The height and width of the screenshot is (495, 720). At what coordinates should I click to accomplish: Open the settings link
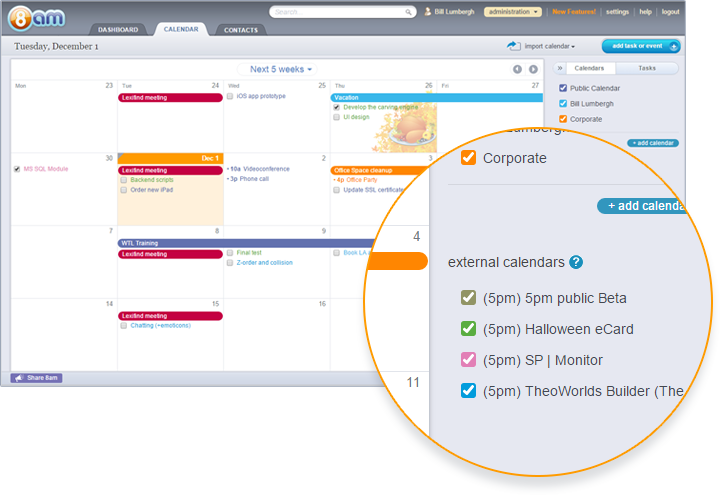pyautogui.click(x=618, y=12)
